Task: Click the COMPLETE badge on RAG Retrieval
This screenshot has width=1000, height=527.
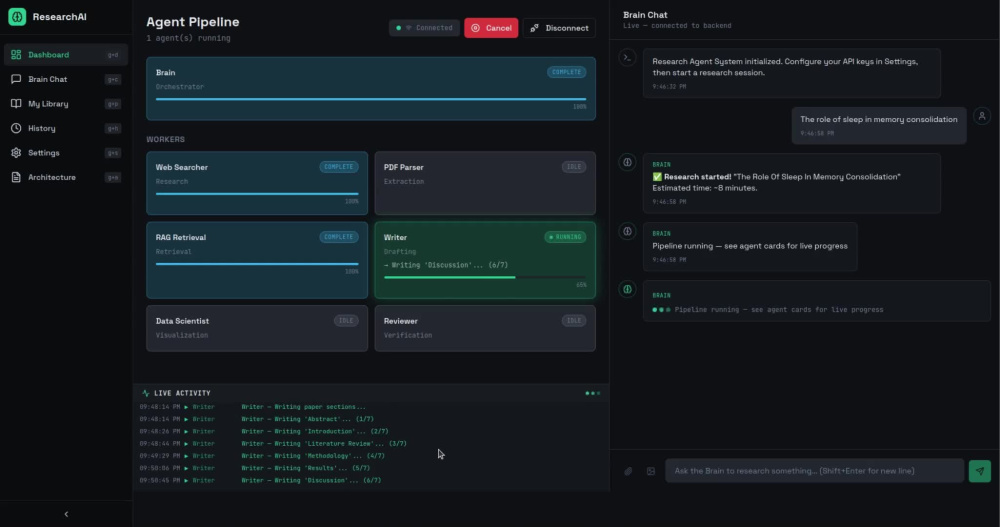Action: (339, 237)
